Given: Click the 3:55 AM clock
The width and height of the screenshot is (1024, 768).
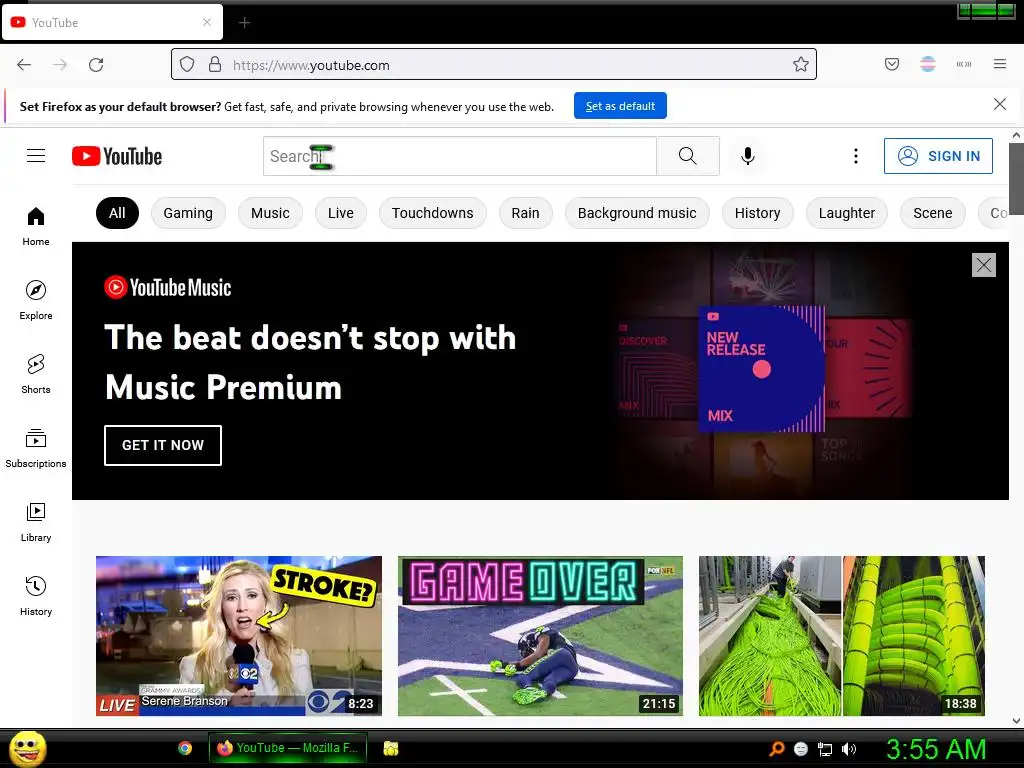Looking at the screenshot, I should [x=936, y=749].
